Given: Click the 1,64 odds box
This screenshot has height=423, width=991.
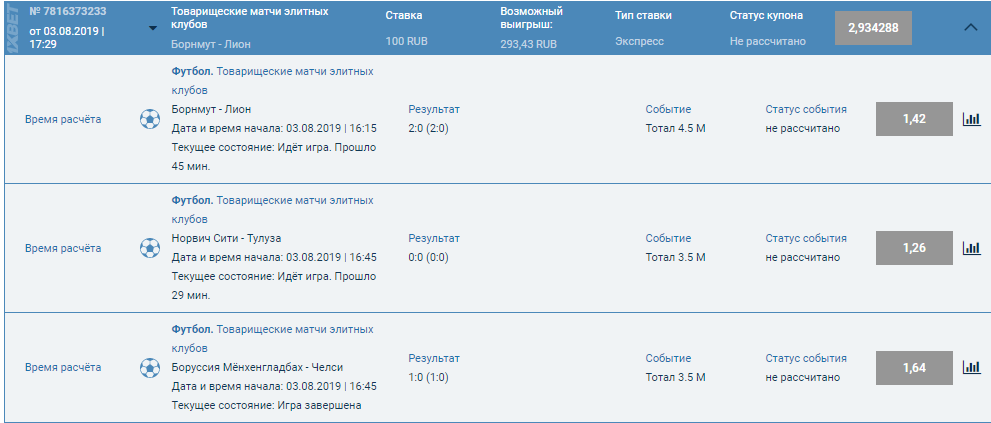Looking at the screenshot, I should pos(914,367).
